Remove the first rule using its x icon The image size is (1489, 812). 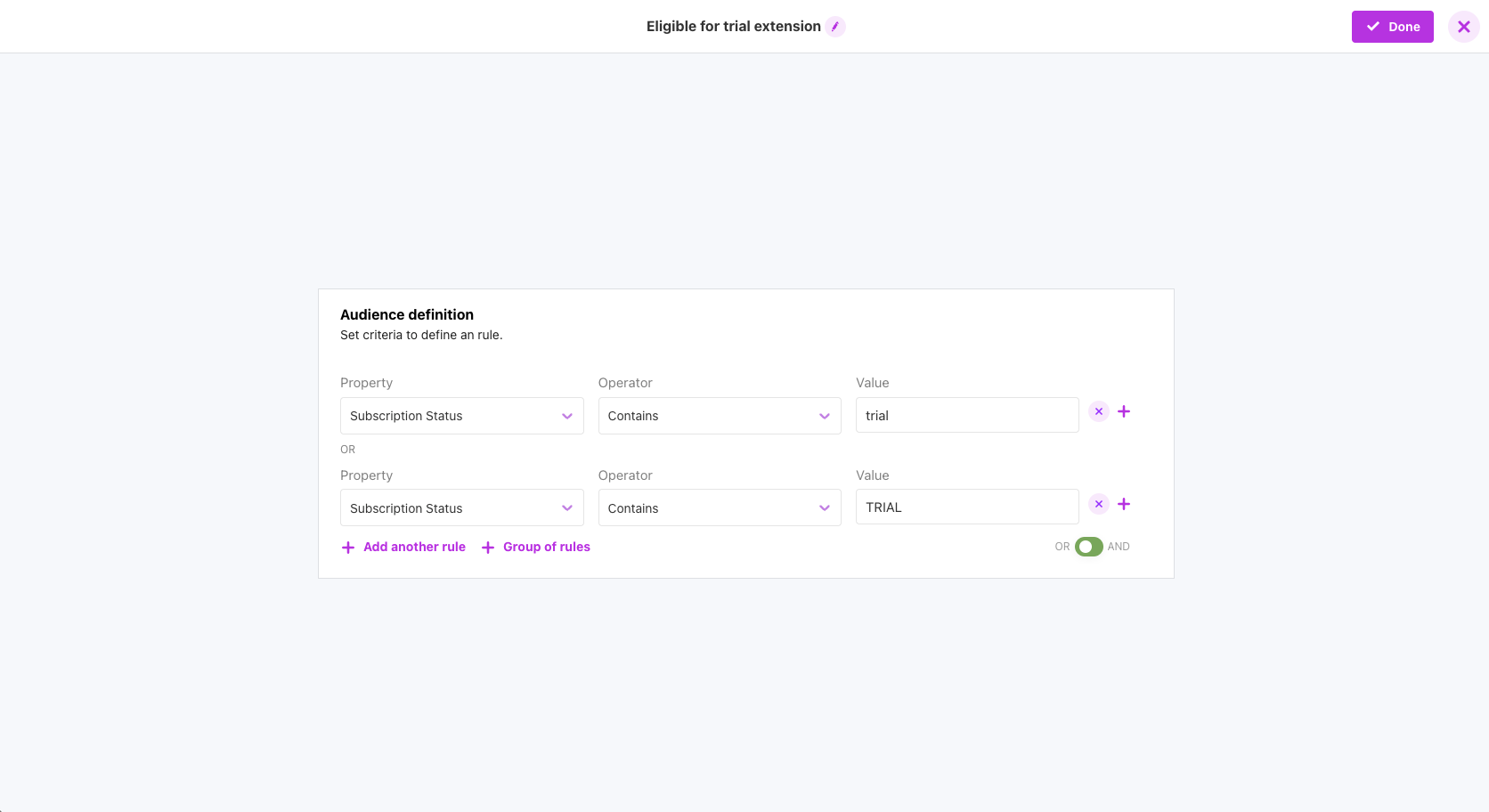coord(1098,411)
